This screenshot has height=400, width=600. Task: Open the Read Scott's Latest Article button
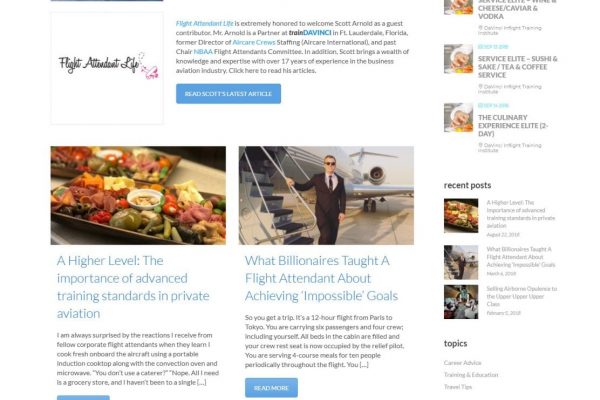[x=228, y=94]
